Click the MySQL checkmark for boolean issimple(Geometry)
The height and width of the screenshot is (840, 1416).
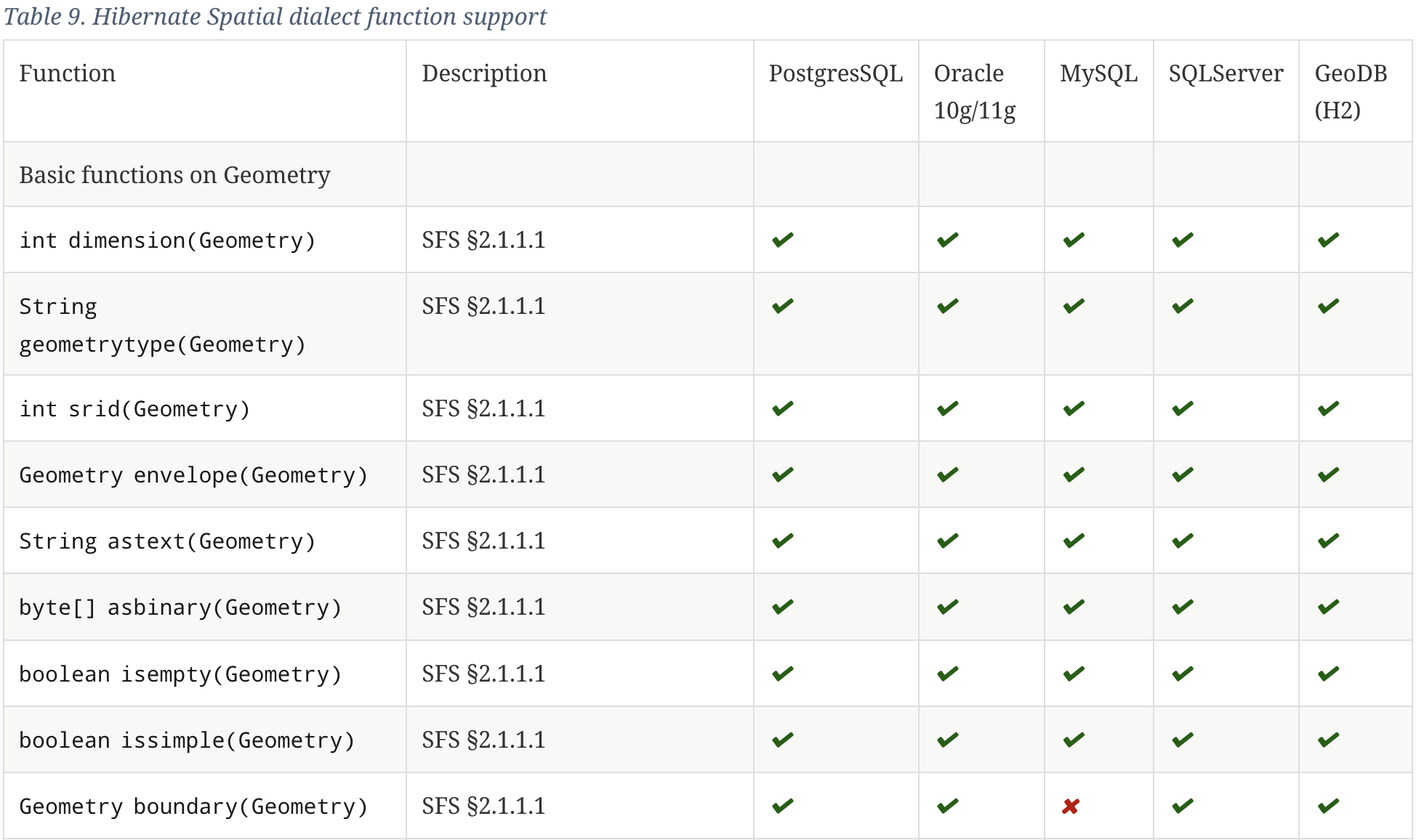click(x=1074, y=740)
